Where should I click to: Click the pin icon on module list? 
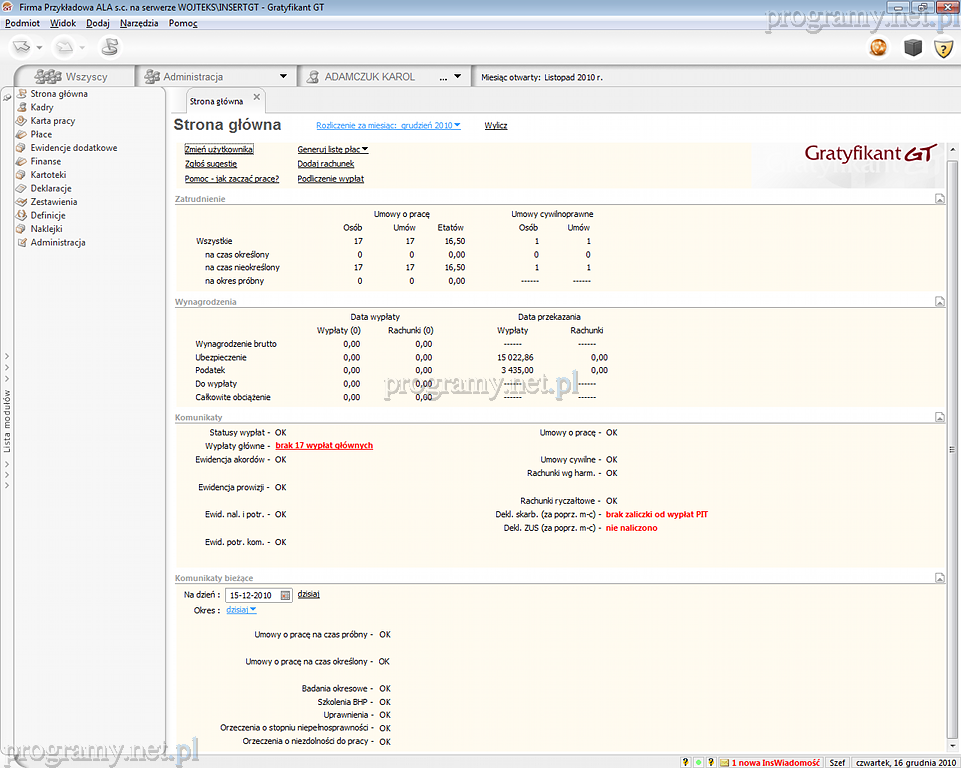click(7, 96)
